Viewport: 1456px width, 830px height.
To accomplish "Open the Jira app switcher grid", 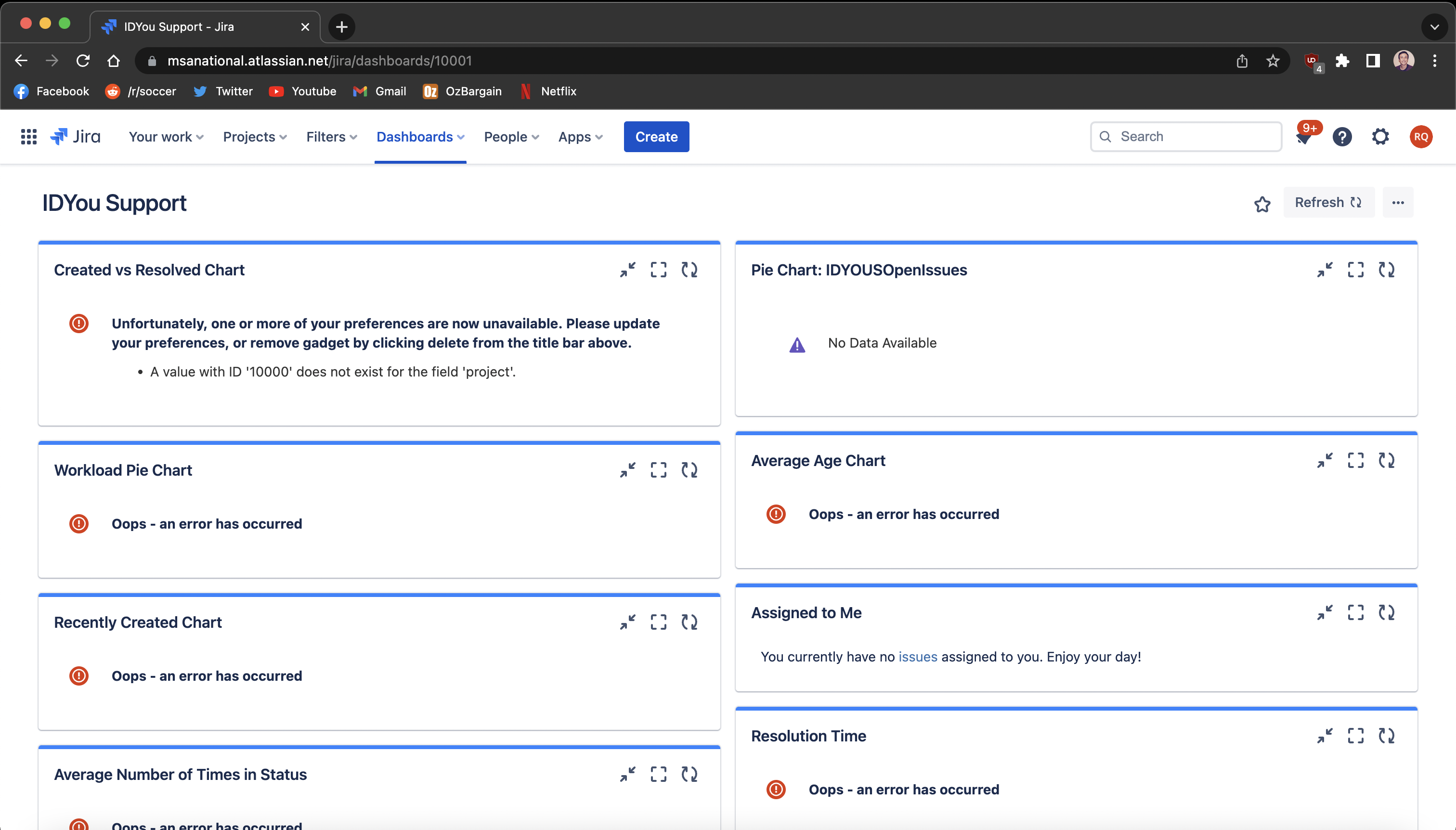I will click(x=28, y=137).
